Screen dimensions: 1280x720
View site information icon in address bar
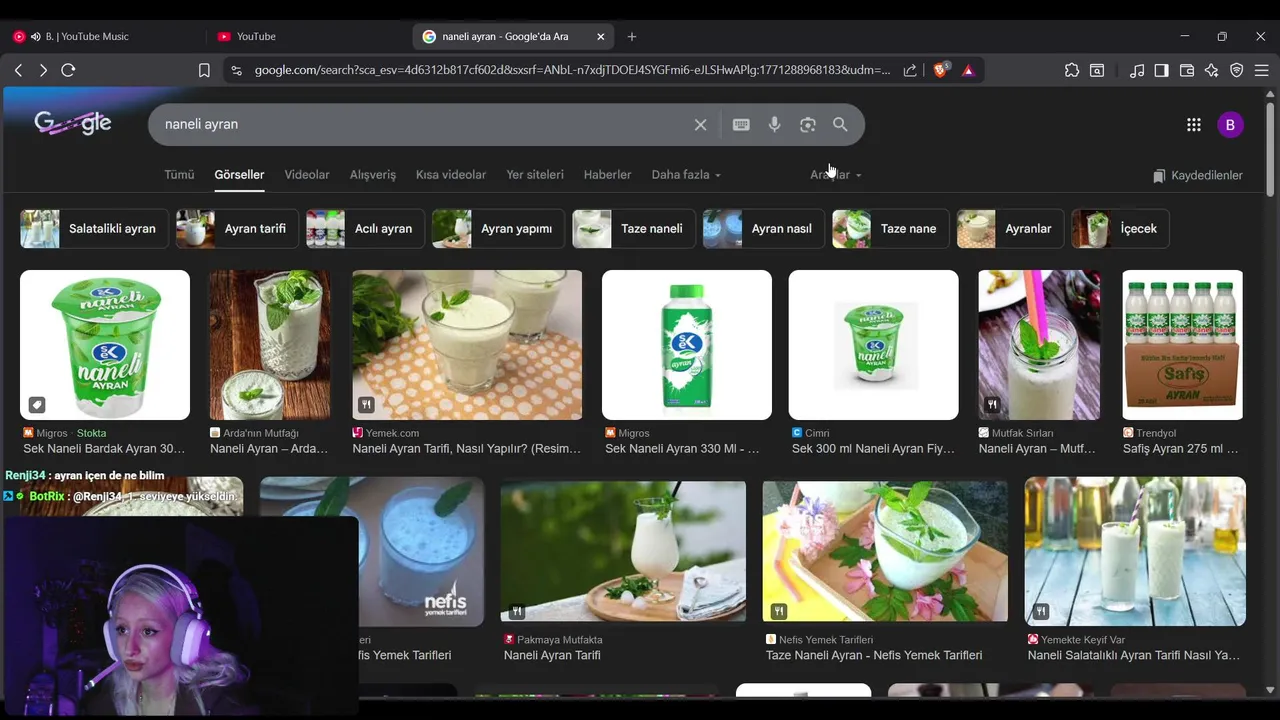click(x=236, y=70)
